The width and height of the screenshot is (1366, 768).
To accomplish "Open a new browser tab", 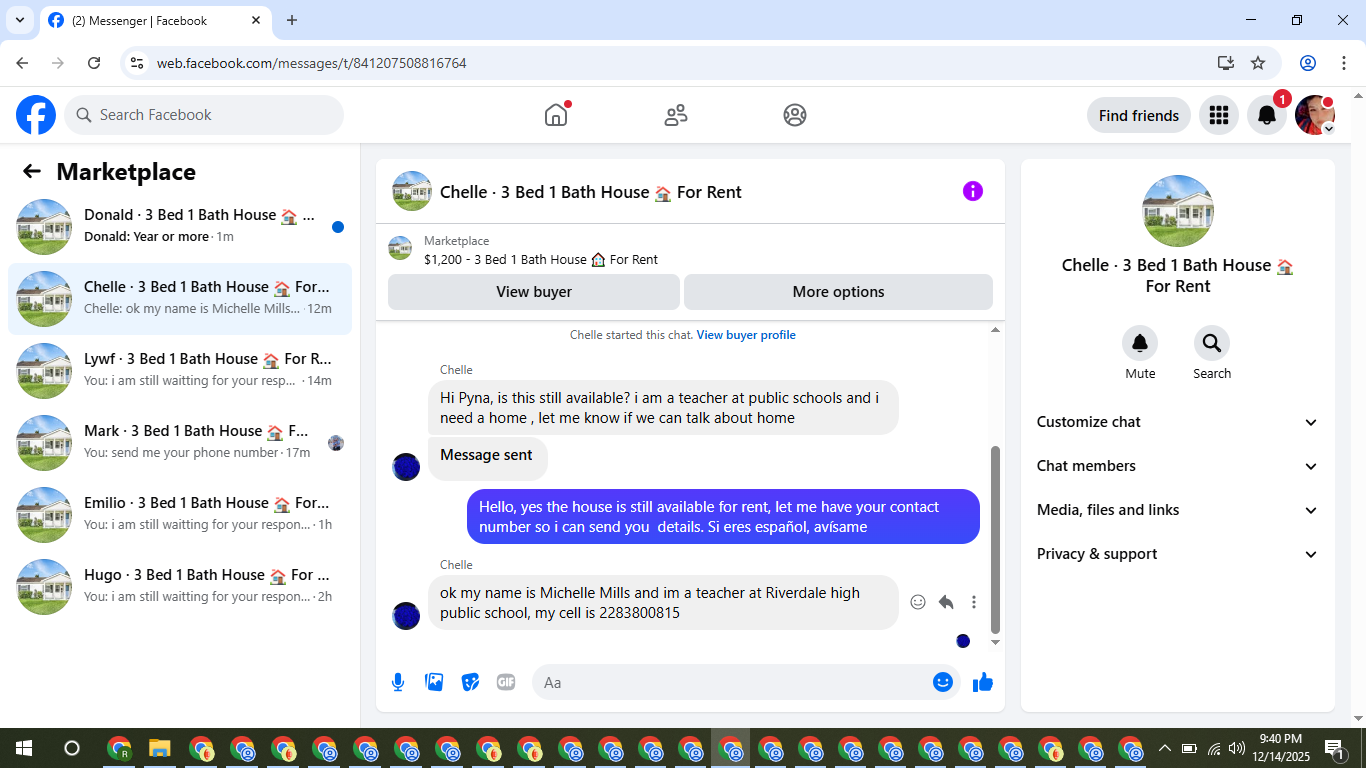I will click(x=292, y=20).
